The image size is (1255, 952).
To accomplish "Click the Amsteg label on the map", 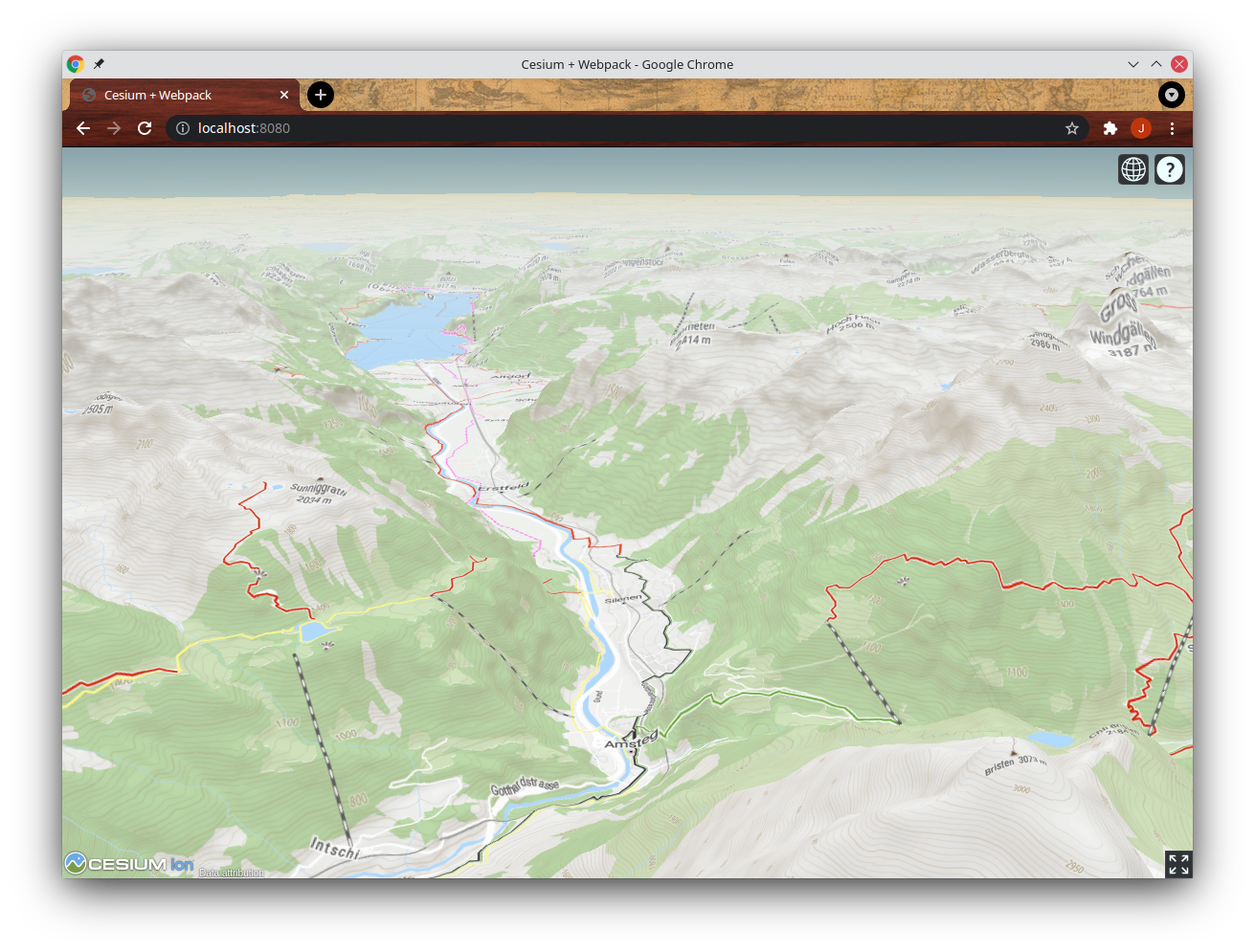I will 631,742.
